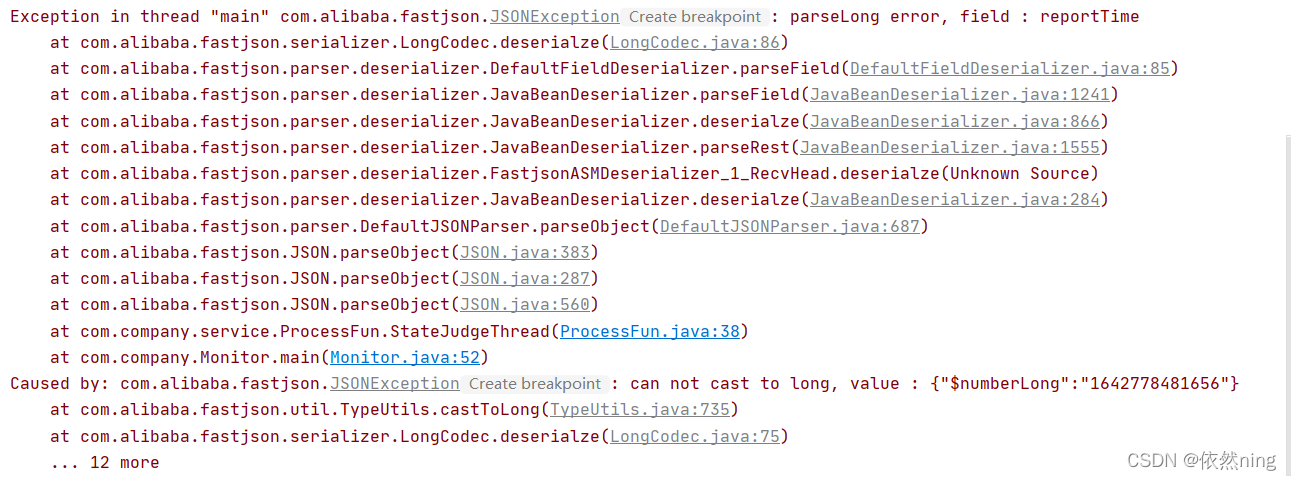Create breakpoint for main thread exception

click(695, 16)
